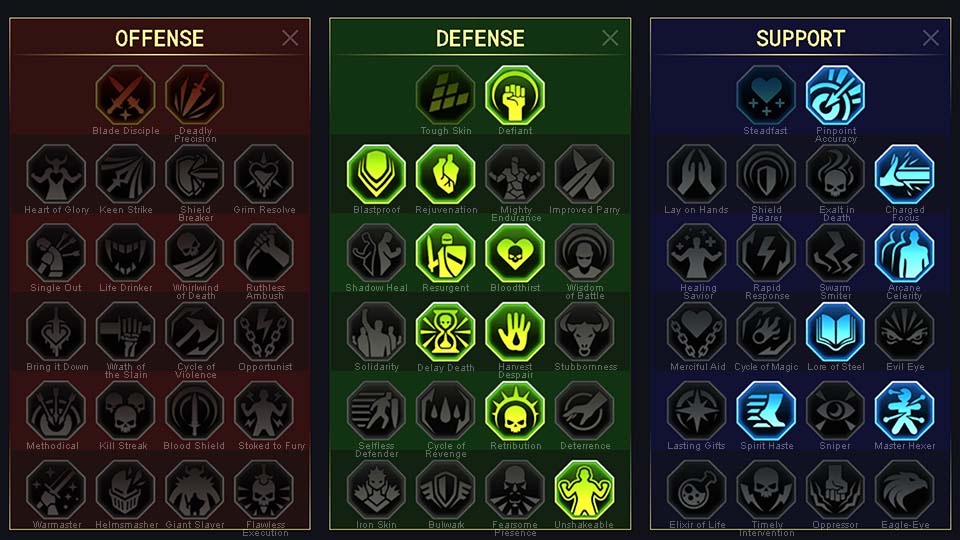Select the Blade Disciple mastery icon
The width and height of the screenshot is (960, 540).
[x=126, y=96]
